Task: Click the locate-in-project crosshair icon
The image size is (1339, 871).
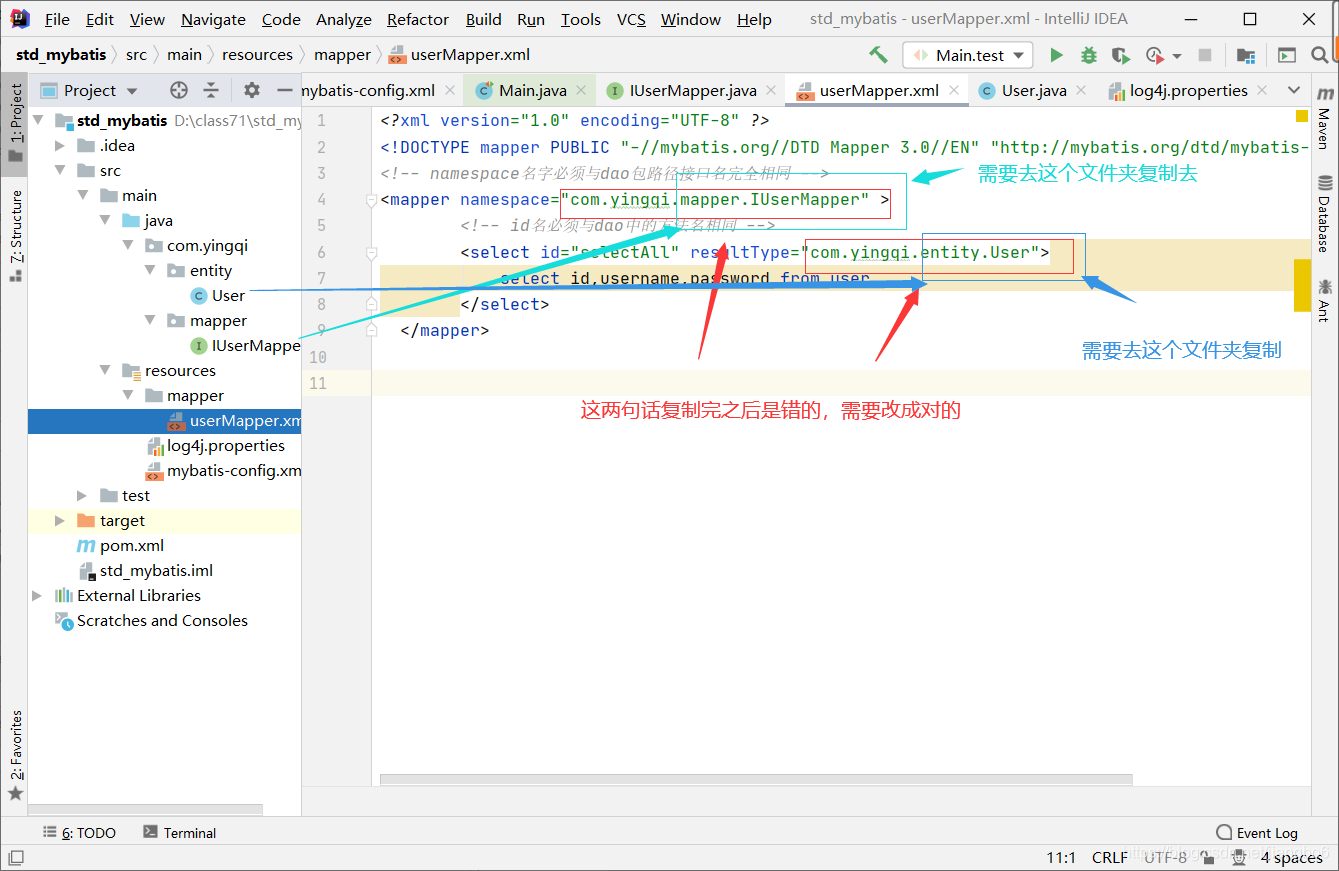Action: (x=179, y=90)
